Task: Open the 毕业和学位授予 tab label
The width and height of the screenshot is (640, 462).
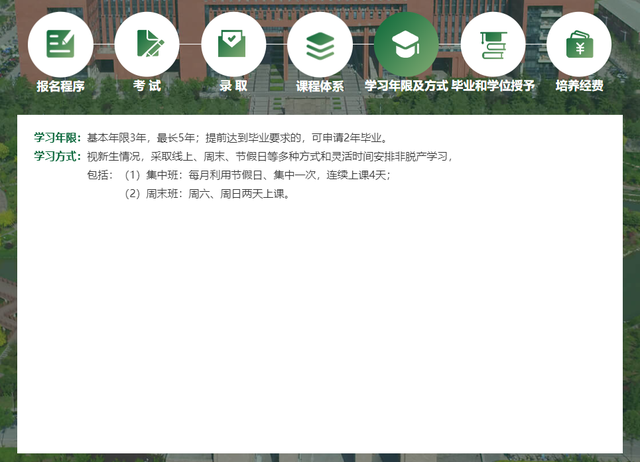Action: point(493,86)
